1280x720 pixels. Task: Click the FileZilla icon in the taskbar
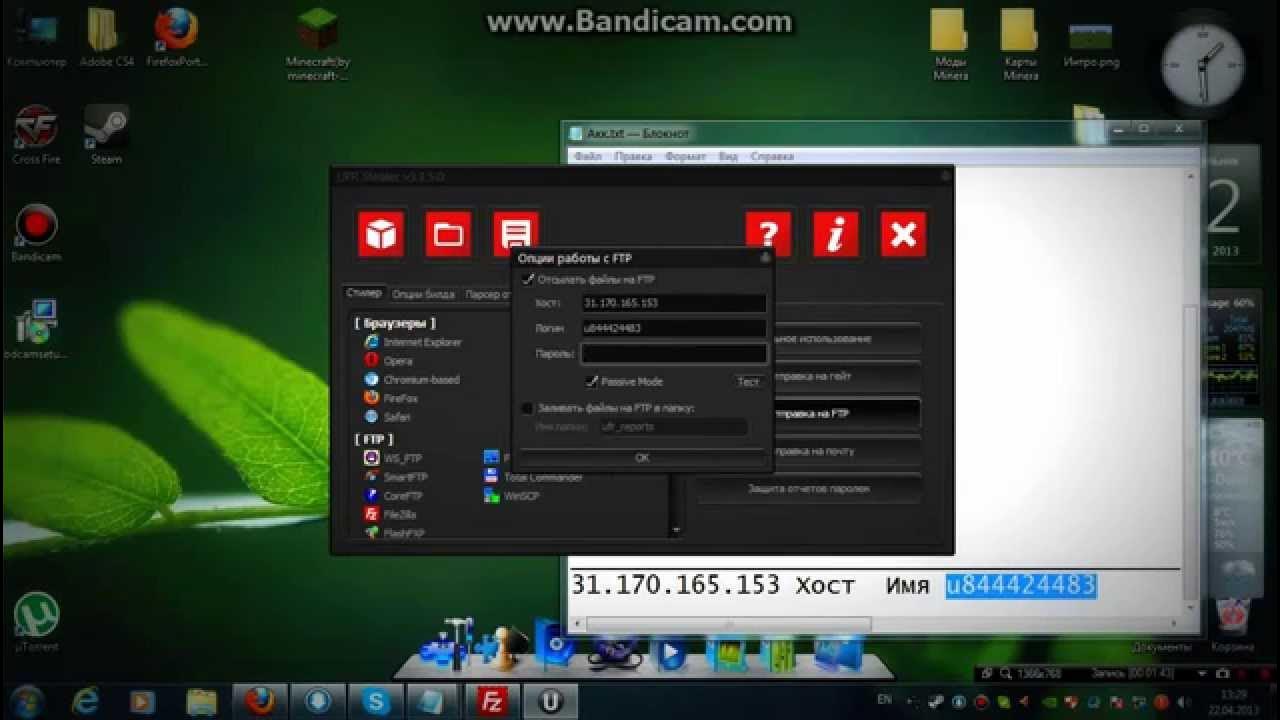point(491,701)
